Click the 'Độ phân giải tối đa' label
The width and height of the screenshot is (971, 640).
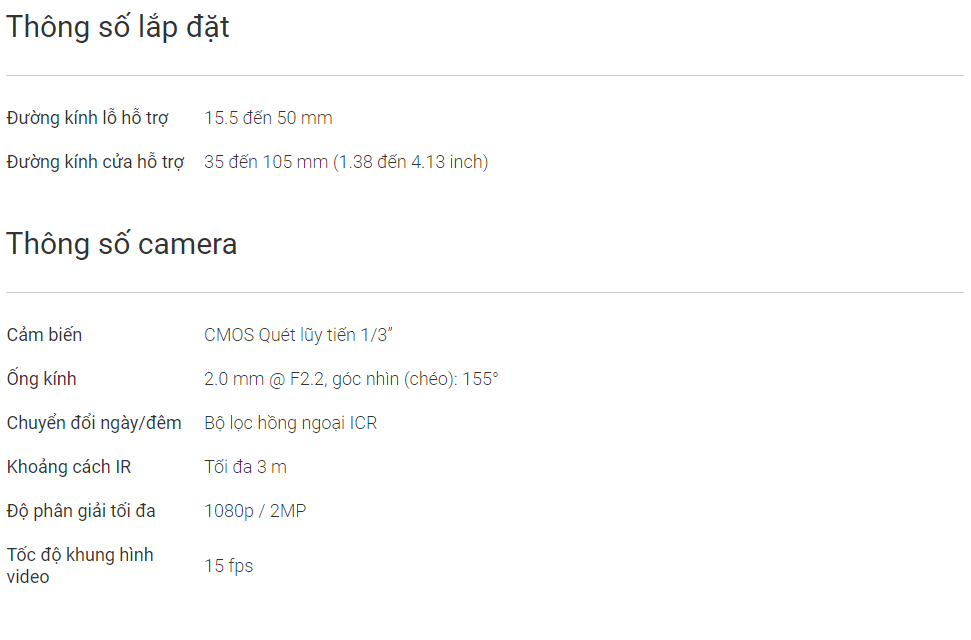[81, 511]
